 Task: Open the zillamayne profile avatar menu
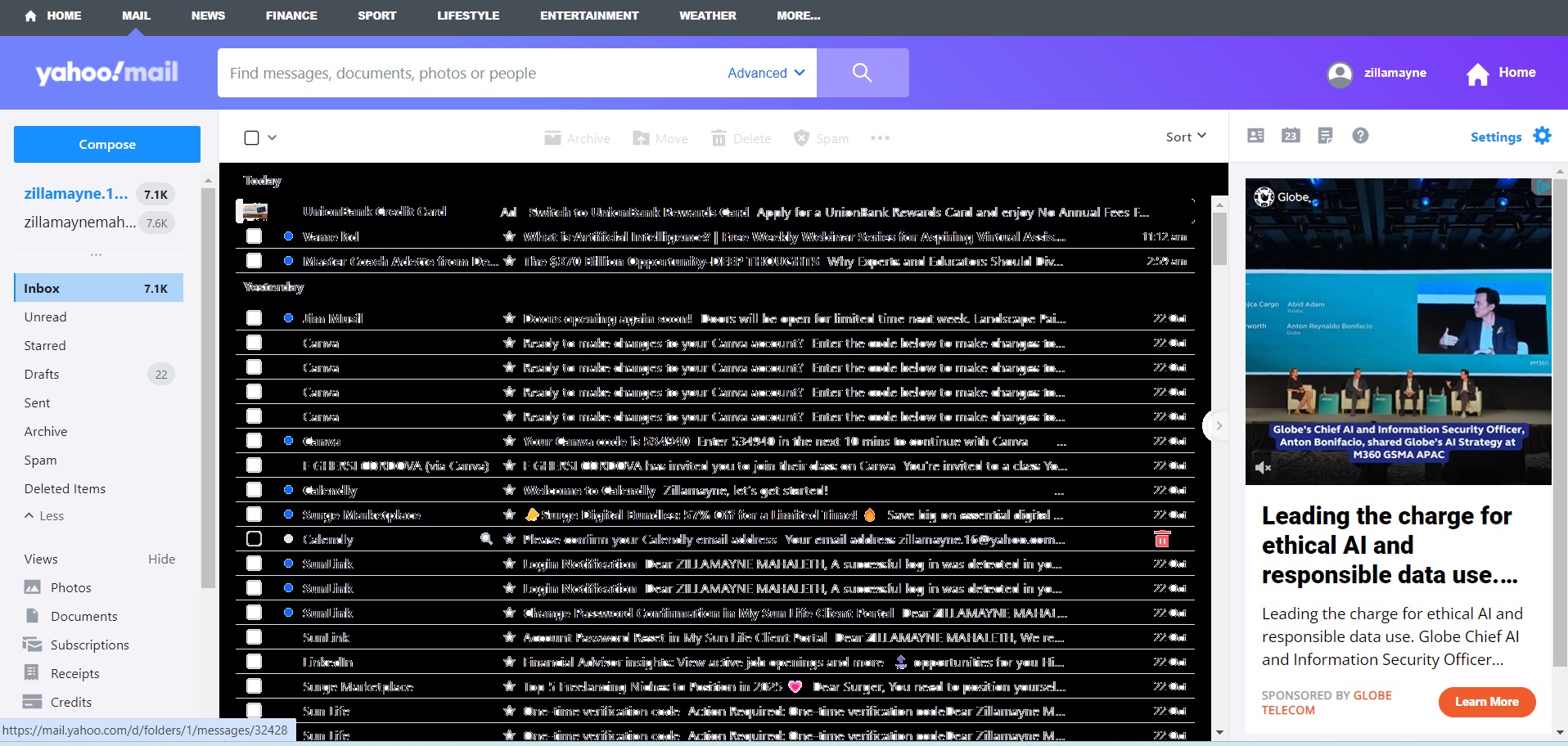1340,74
